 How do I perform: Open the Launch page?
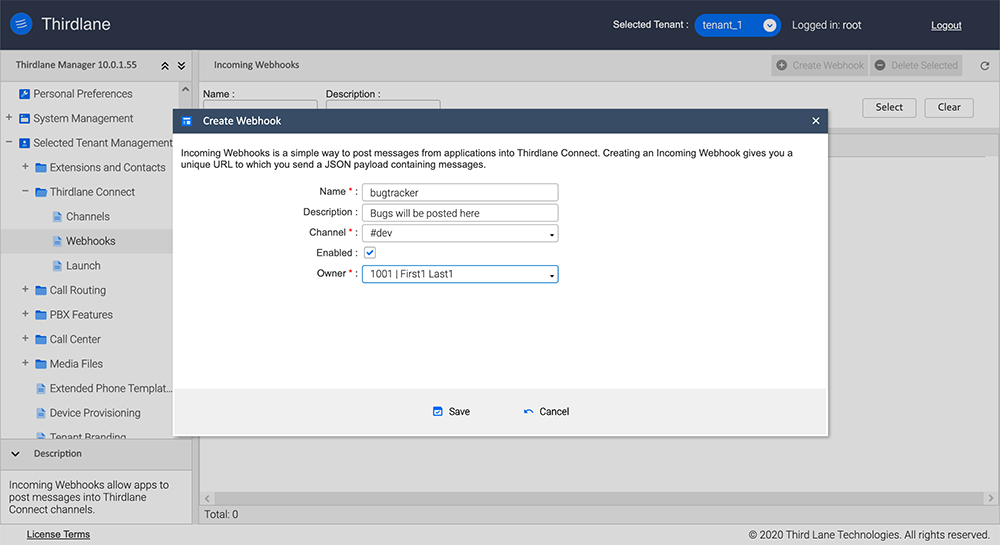[83, 266]
